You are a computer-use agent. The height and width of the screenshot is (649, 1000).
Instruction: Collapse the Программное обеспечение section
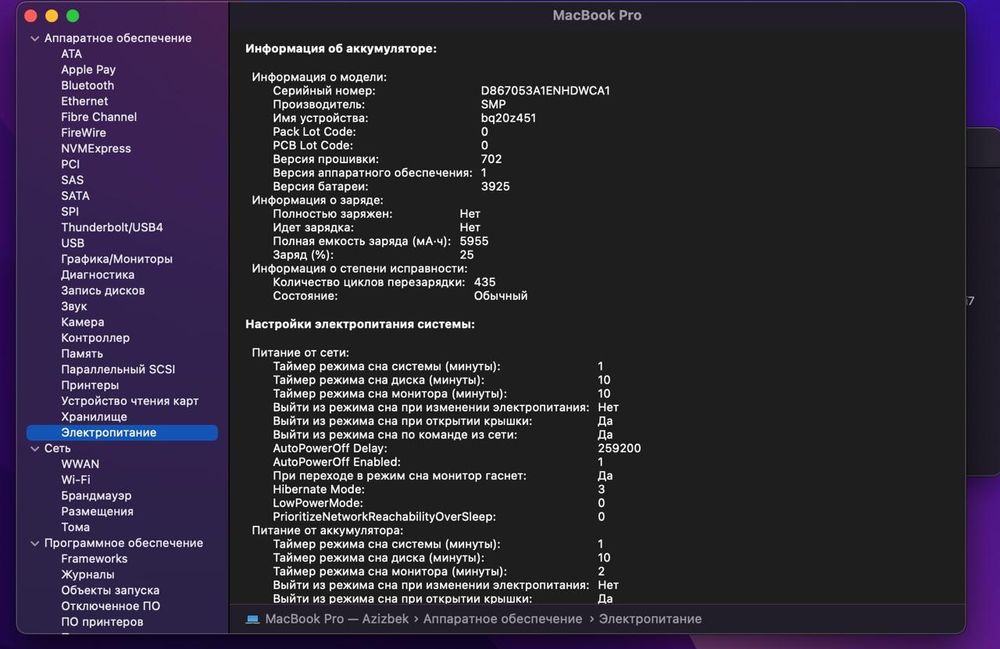(34, 543)
